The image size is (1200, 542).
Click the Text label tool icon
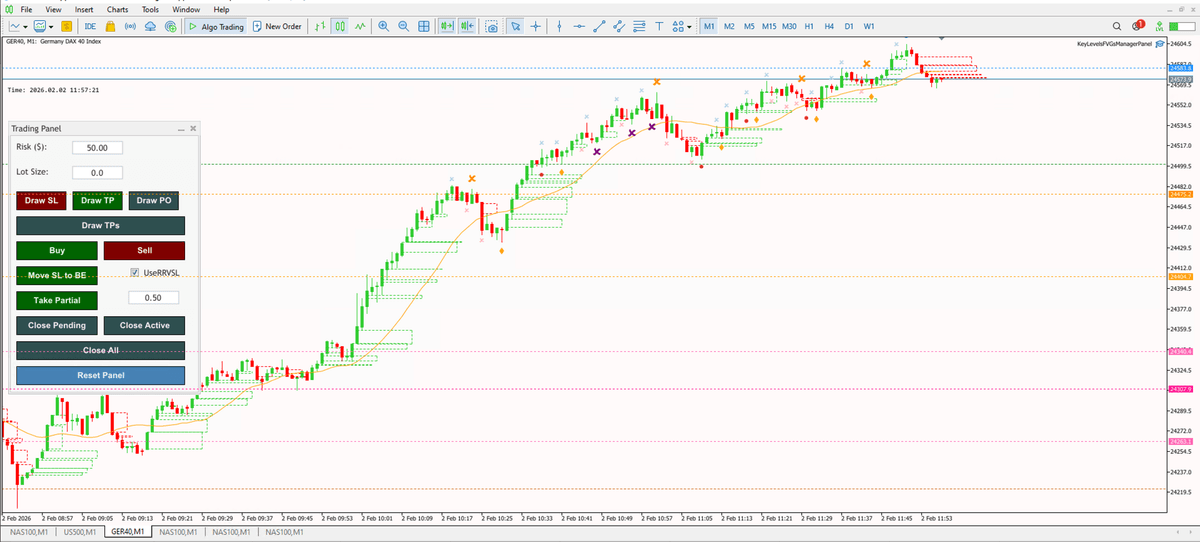click(661, 27)
